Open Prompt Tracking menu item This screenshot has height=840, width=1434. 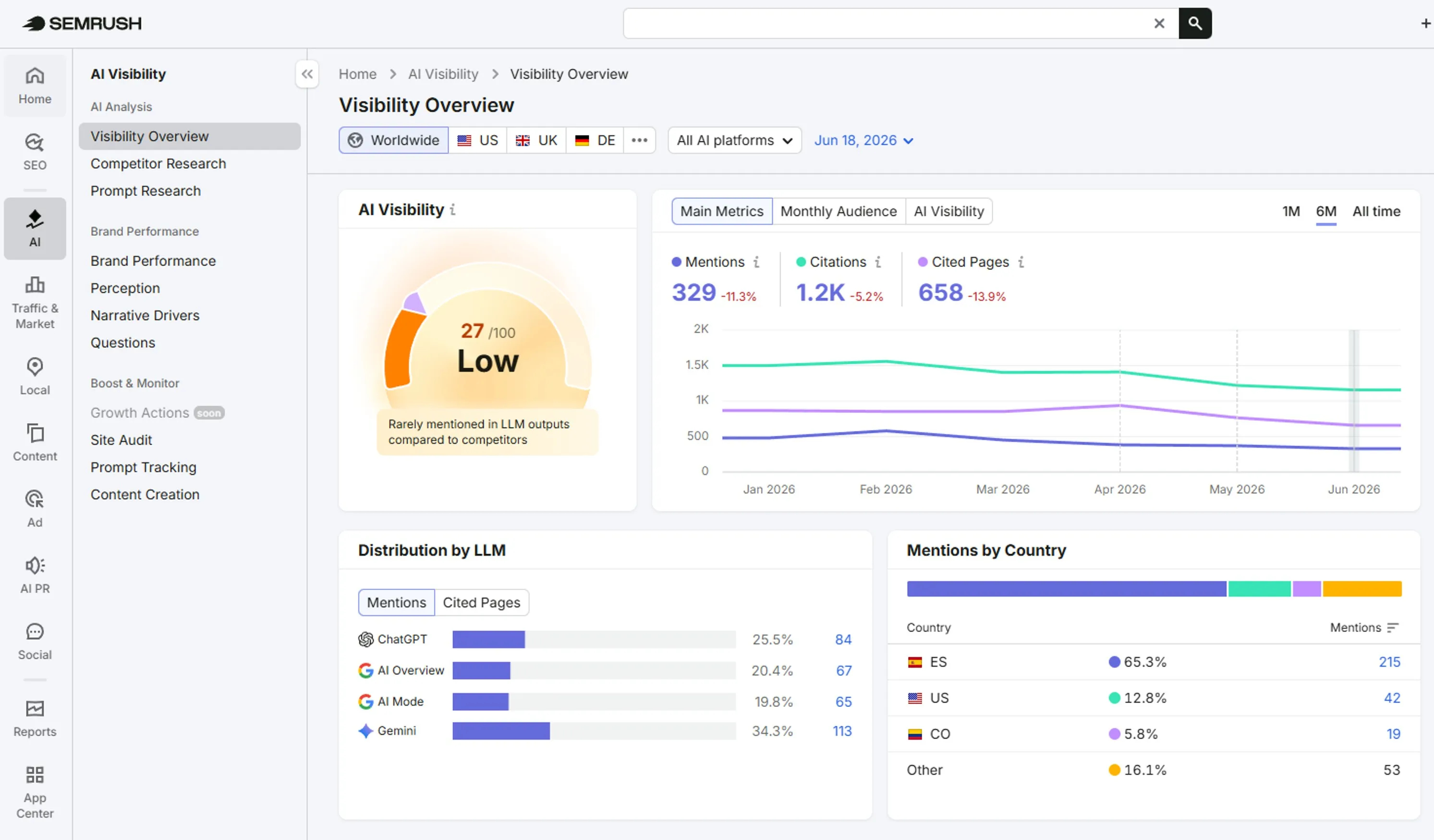[144, 467]
